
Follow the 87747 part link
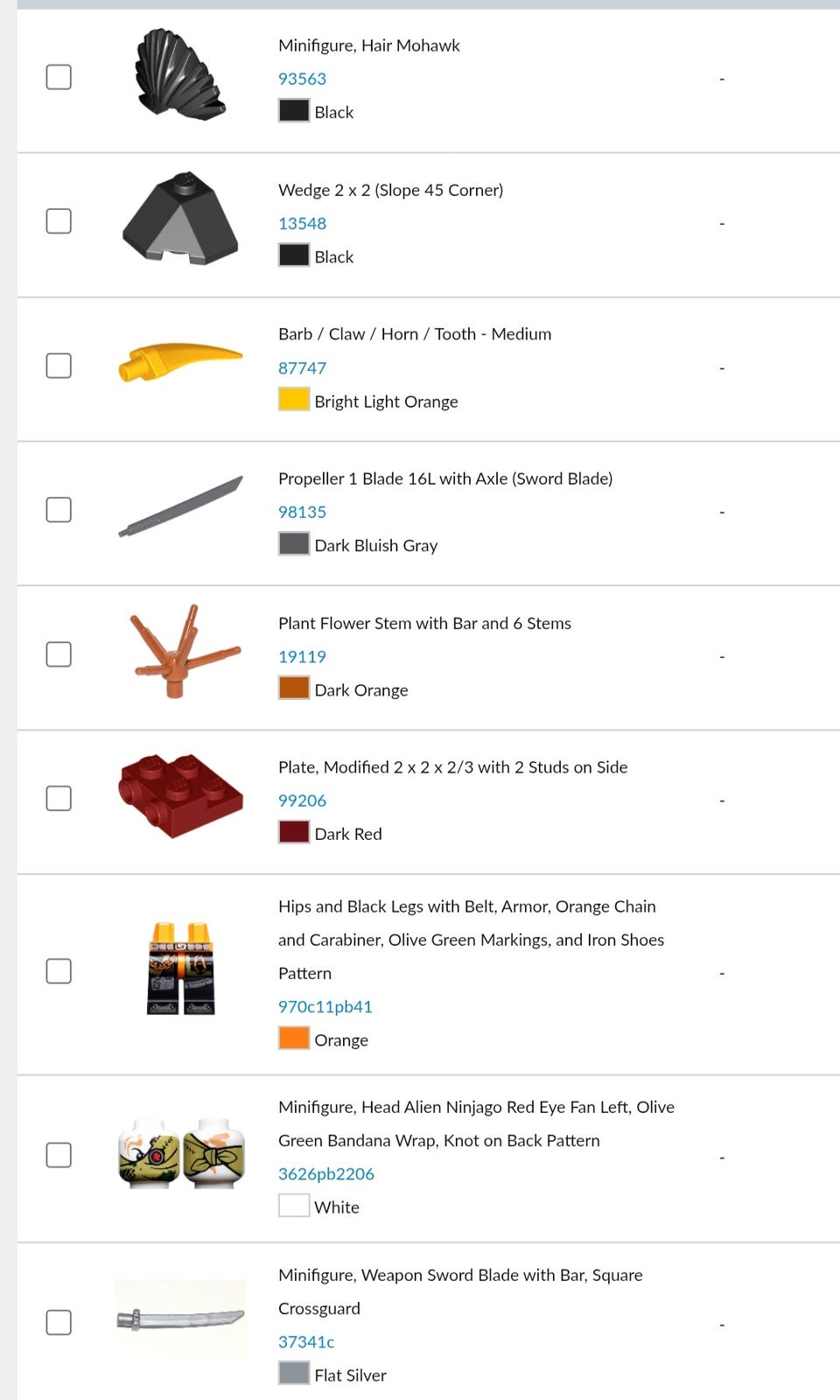click(302, 368)
